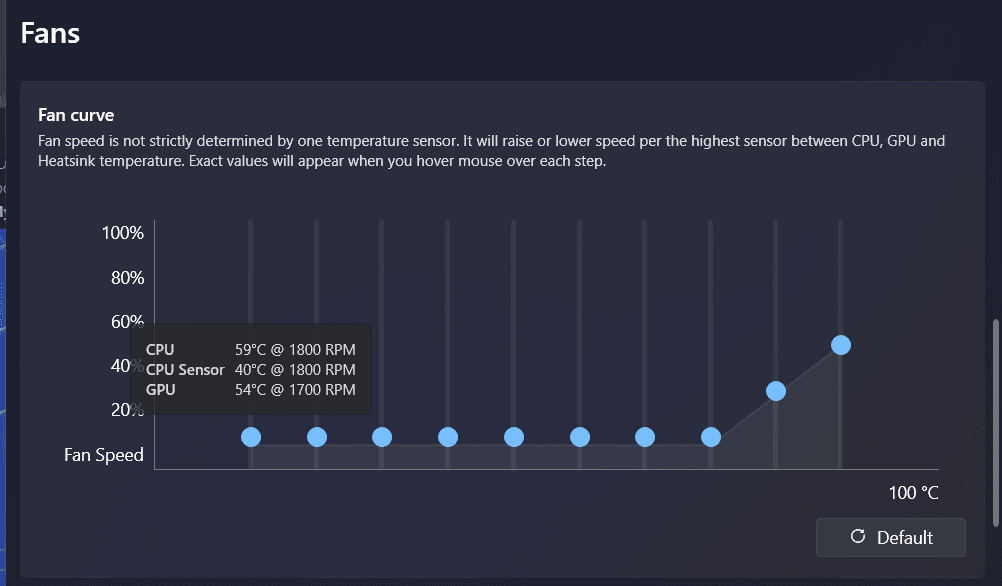Click the CPU Sensor row in the tooltip
The width and height of the screenshot is (1002, 586).
[250, 369]
